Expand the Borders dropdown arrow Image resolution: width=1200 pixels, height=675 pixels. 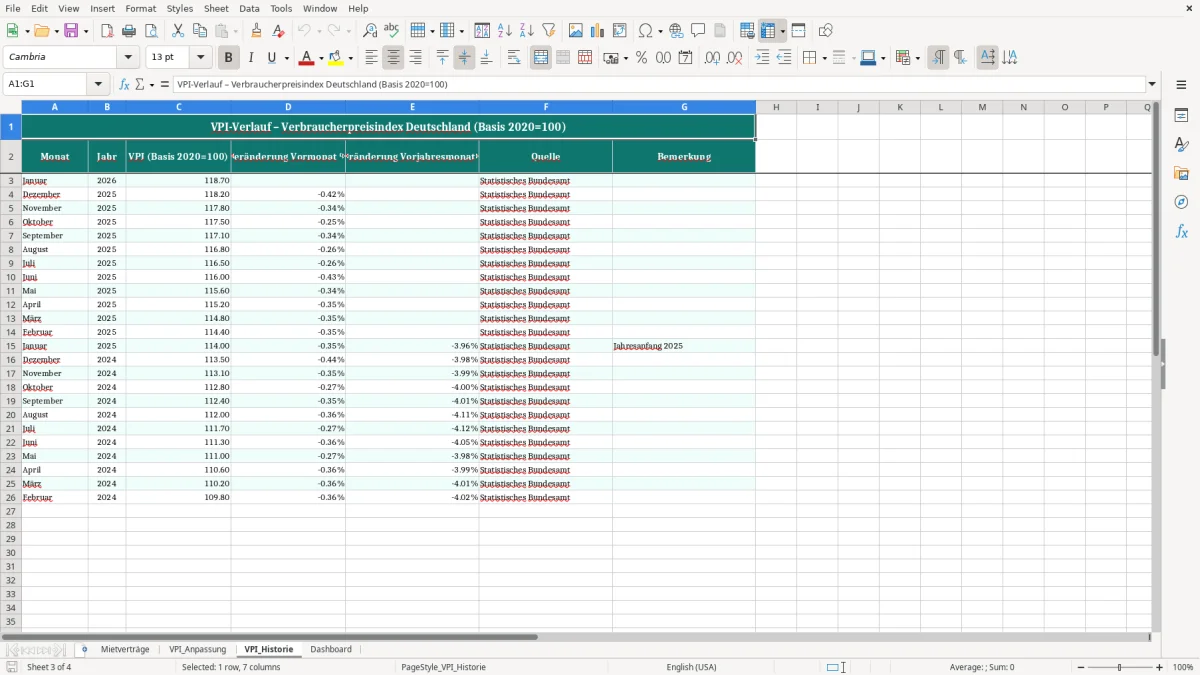point(823,58)
